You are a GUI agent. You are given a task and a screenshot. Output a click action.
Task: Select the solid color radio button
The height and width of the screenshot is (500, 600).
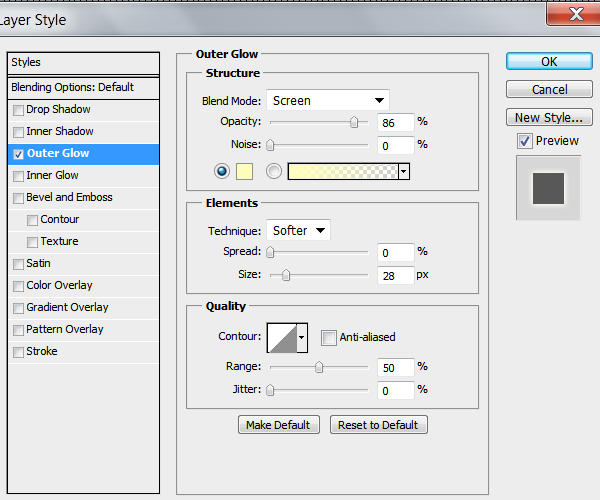222,171
